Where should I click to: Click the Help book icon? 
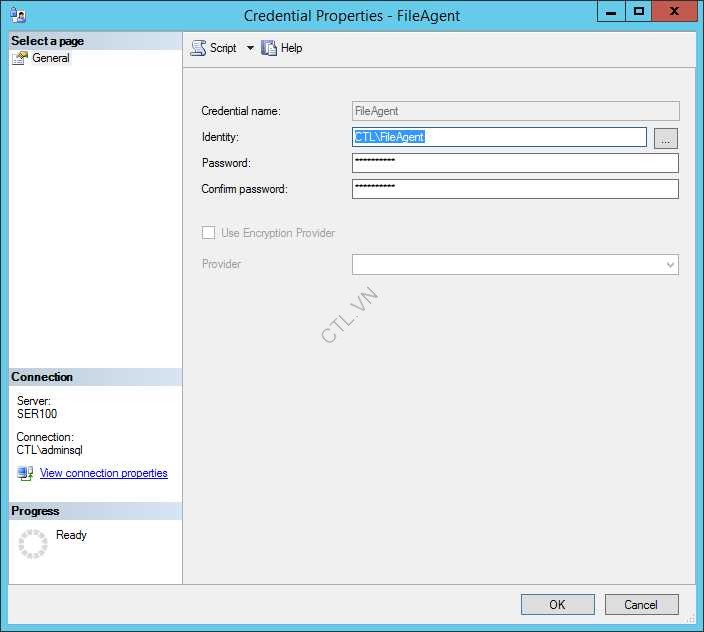coord(269,48)
